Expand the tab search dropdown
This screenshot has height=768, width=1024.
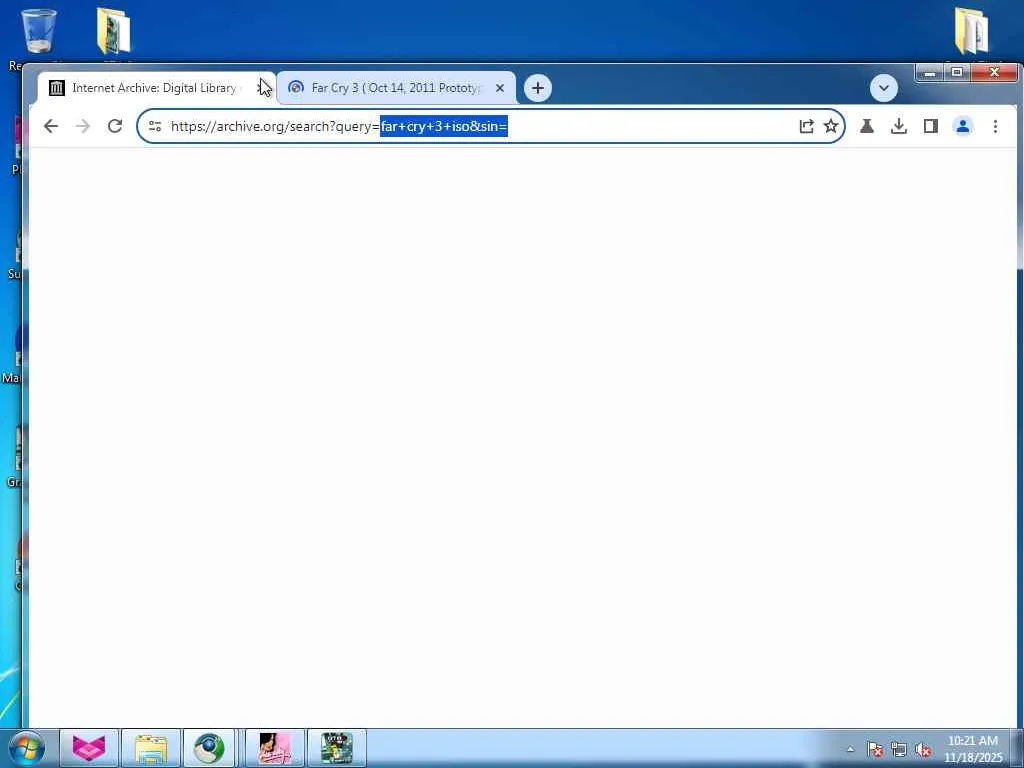pyautogui.click(x=884, y=88)
